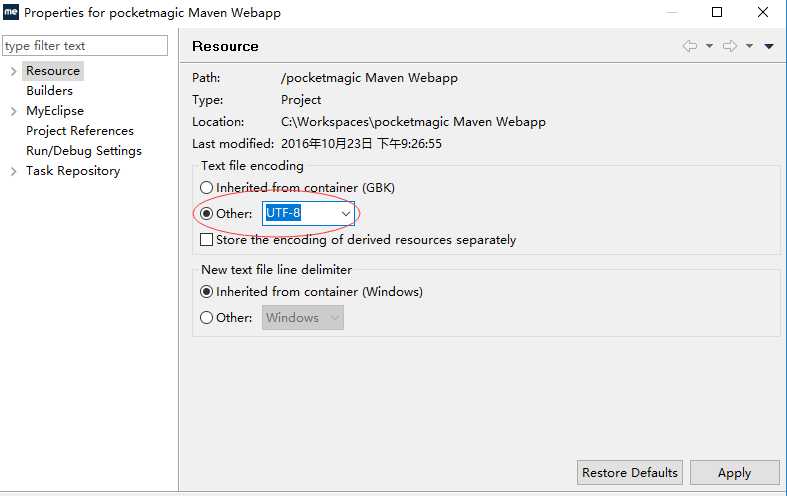Close the Properties dialog
The image size is (787, 496).
click(x=763, y=12)
